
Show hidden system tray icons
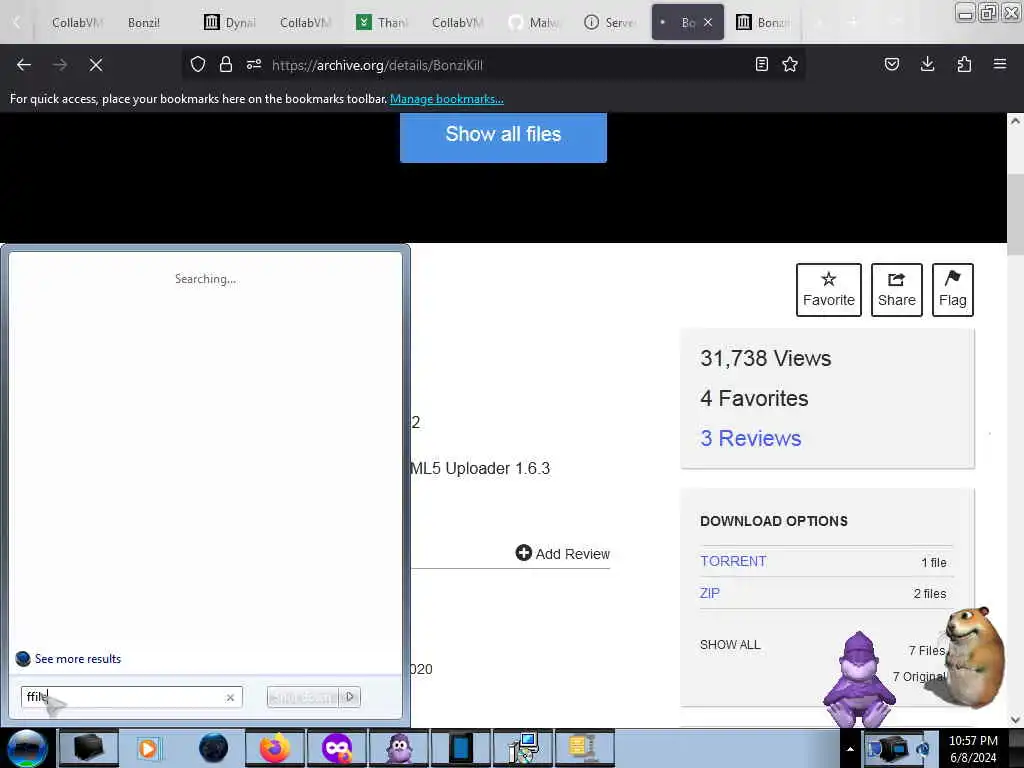850,749
